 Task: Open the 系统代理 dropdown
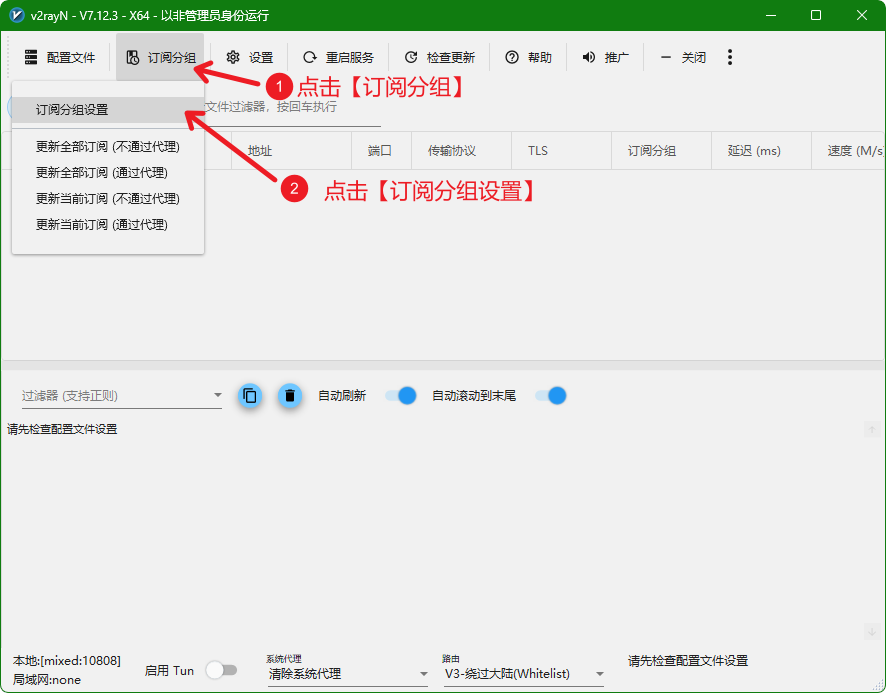pos(348,674)
